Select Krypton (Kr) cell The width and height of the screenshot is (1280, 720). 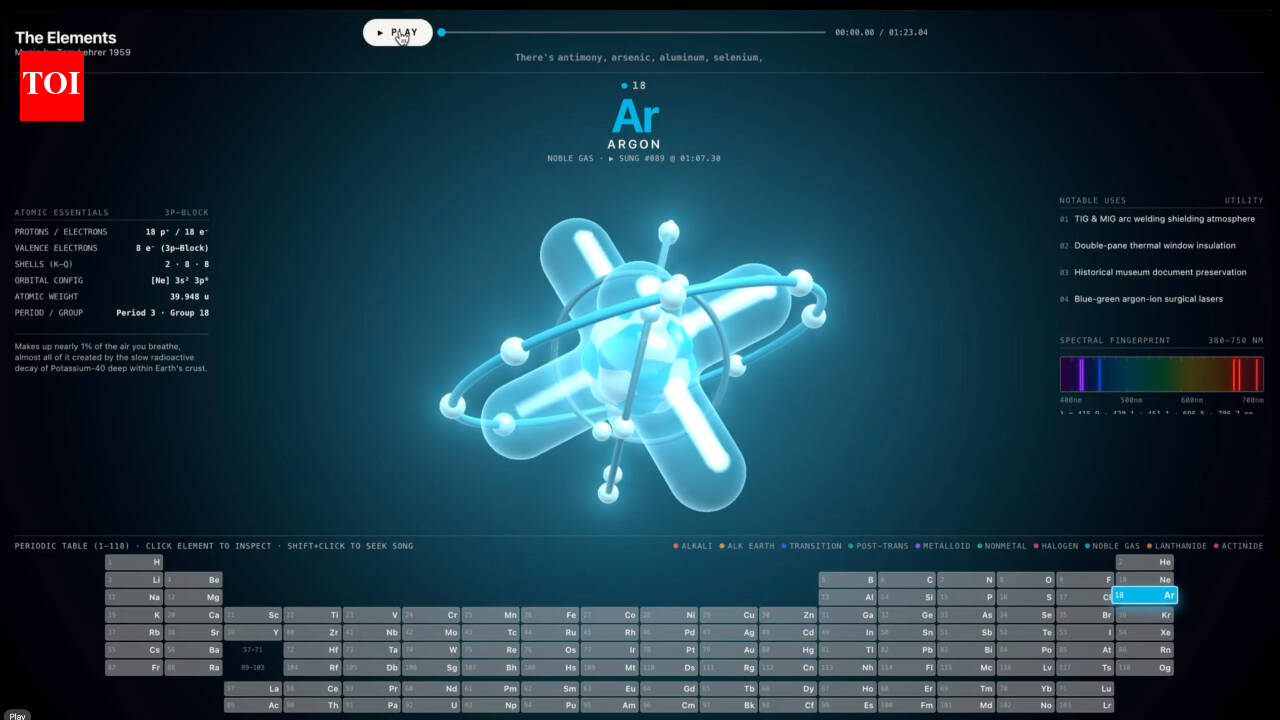(1144, 615)
